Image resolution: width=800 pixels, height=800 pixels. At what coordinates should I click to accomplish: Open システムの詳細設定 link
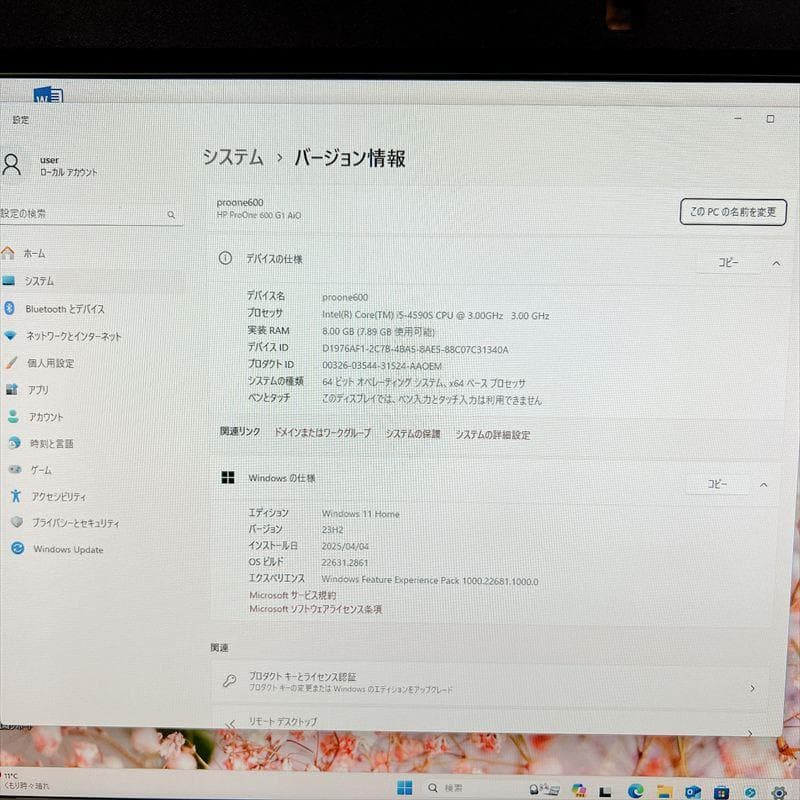(492, 434)
